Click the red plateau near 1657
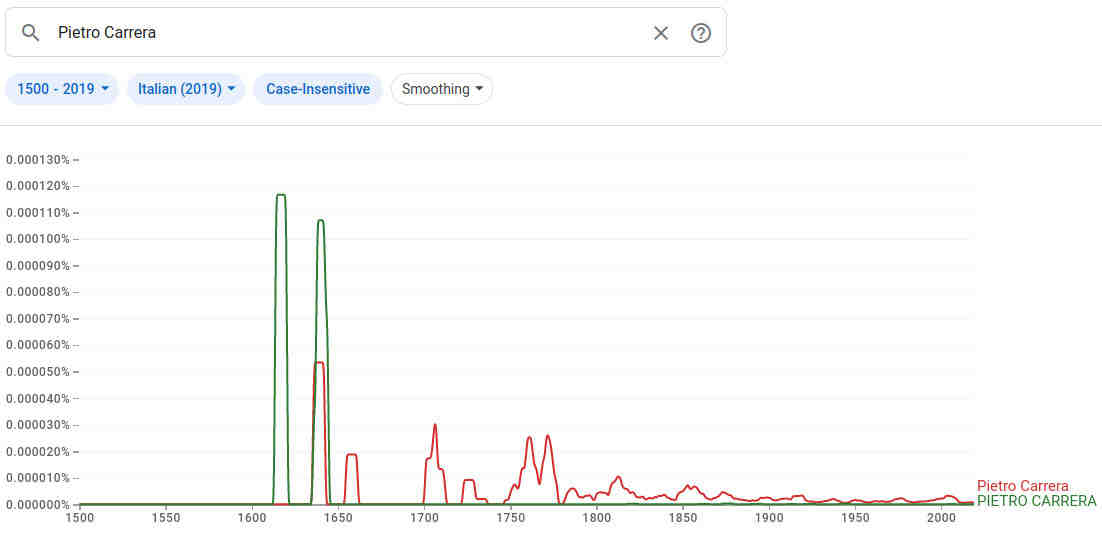Viewport: 1102px width, 539px height. (x=352, y=455)
